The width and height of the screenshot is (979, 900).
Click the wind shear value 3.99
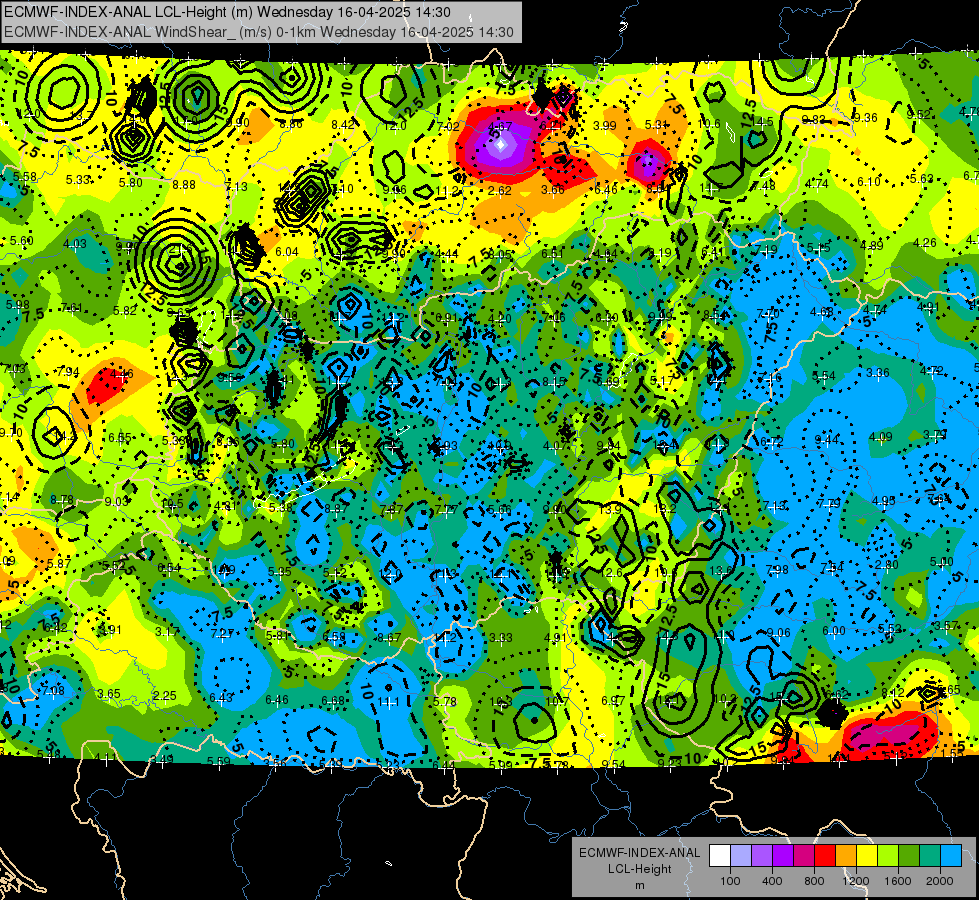pyautogui.click(x=604, y=126)
